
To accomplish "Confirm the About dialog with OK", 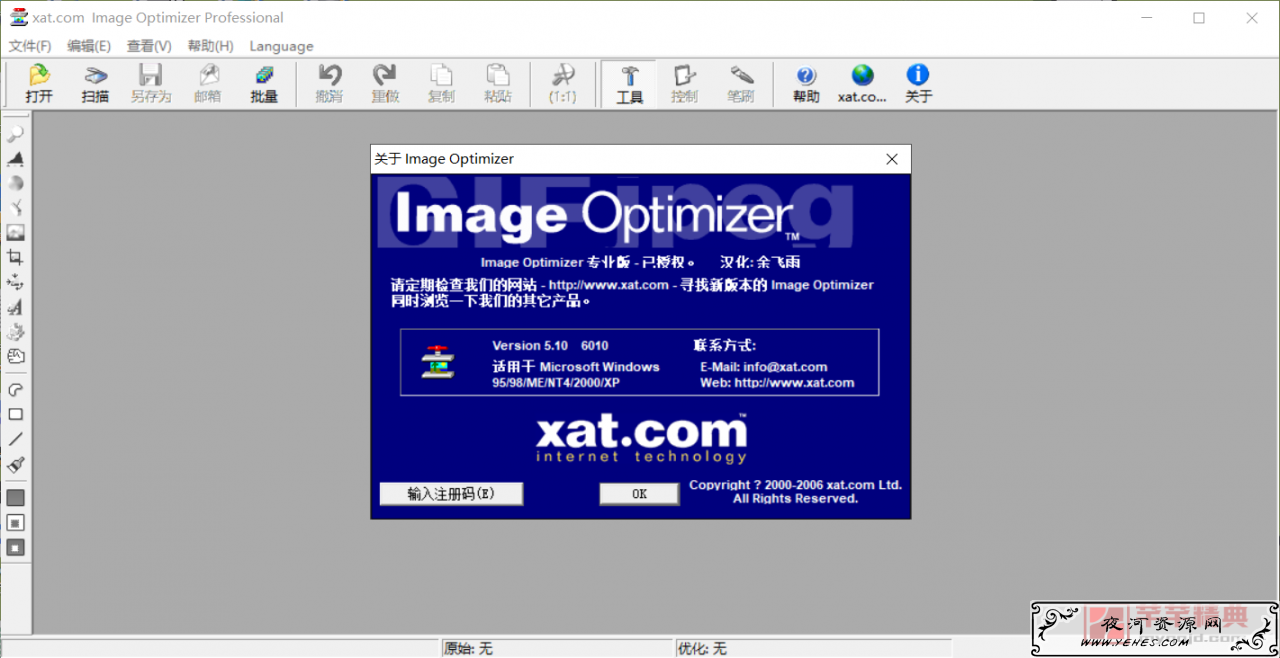I will [639, 494].
